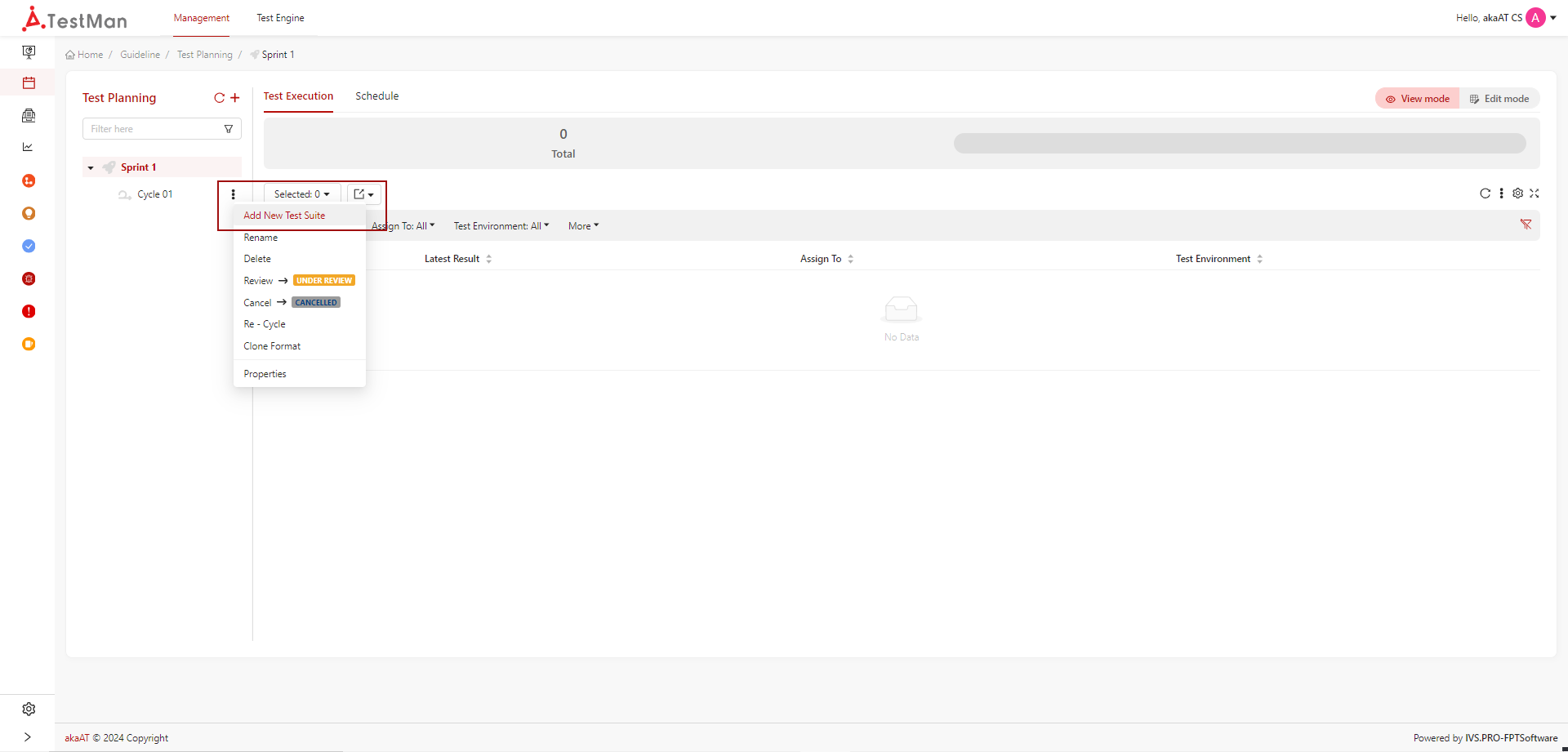1568x752 pixels.
Task: Go to Home breadcrumb
Action: click(x=84, y=55)
